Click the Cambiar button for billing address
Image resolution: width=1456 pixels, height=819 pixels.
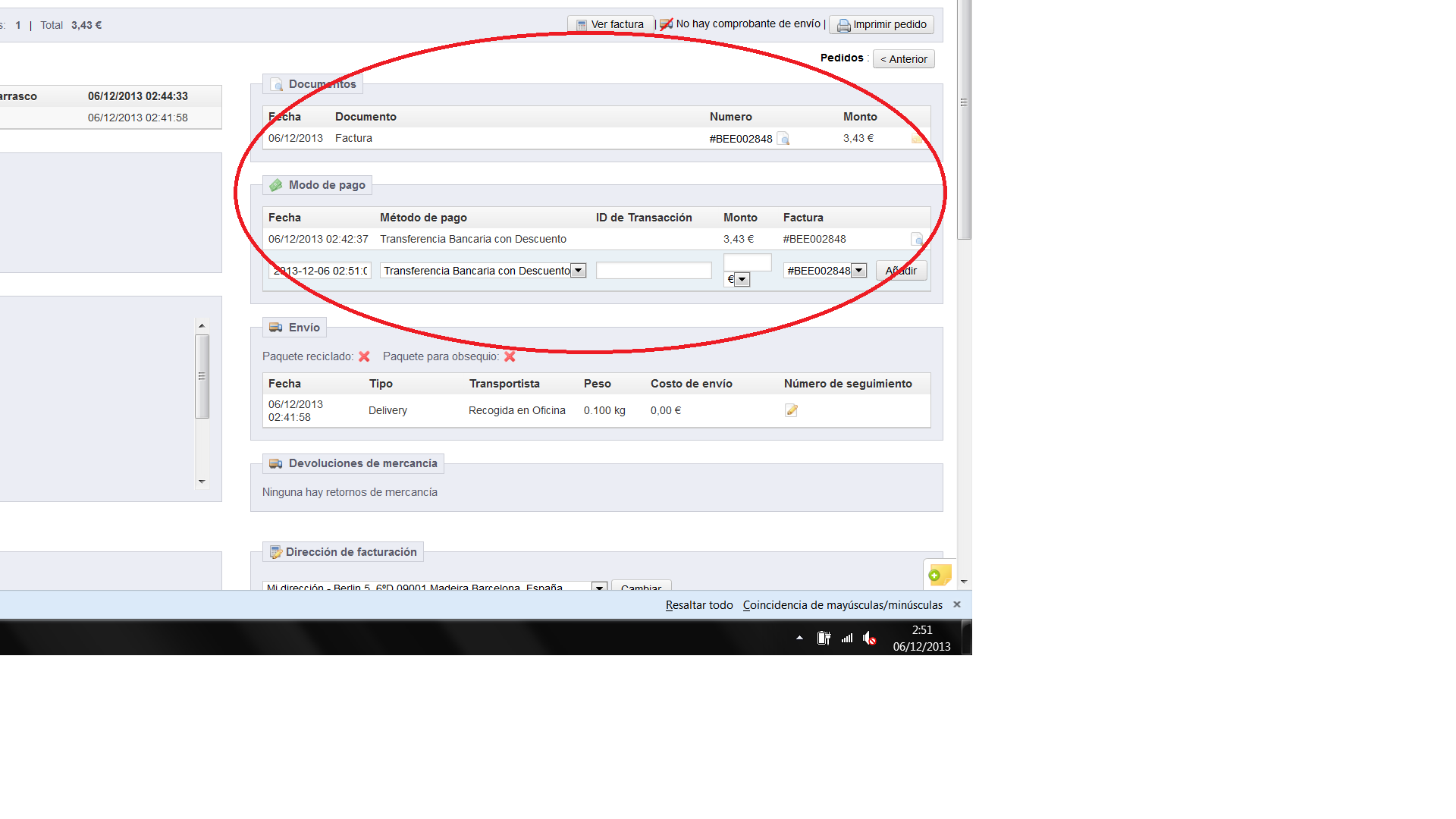pos(641,586)
